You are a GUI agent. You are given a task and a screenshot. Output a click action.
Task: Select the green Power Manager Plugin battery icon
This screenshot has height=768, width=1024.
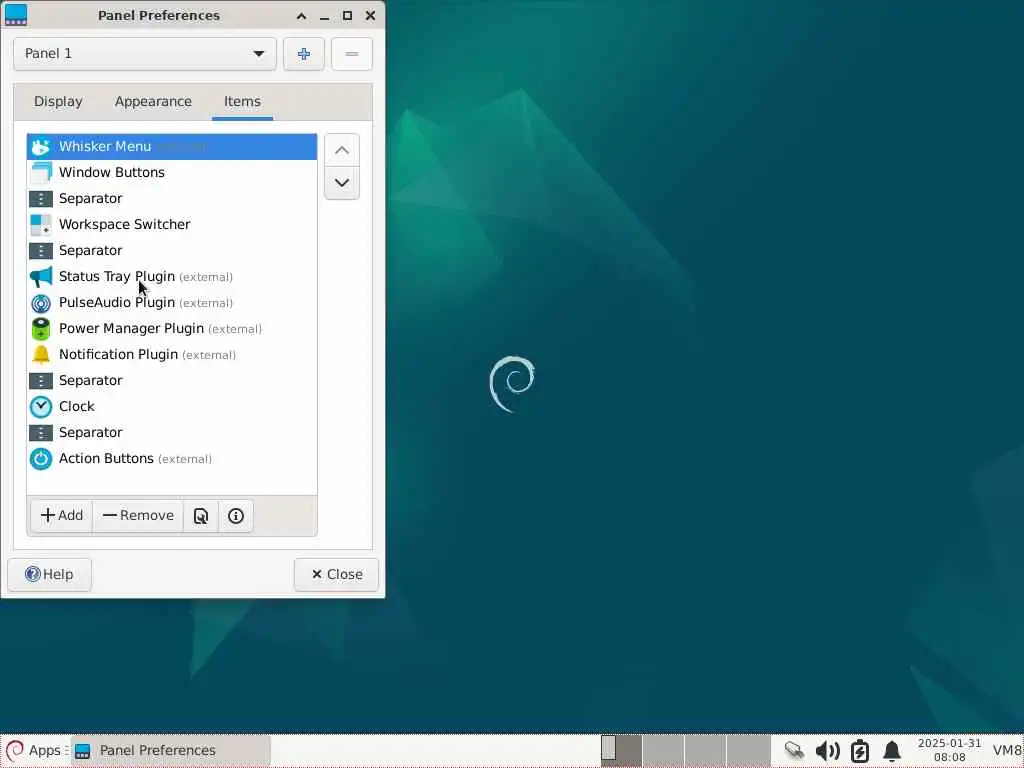40,329
